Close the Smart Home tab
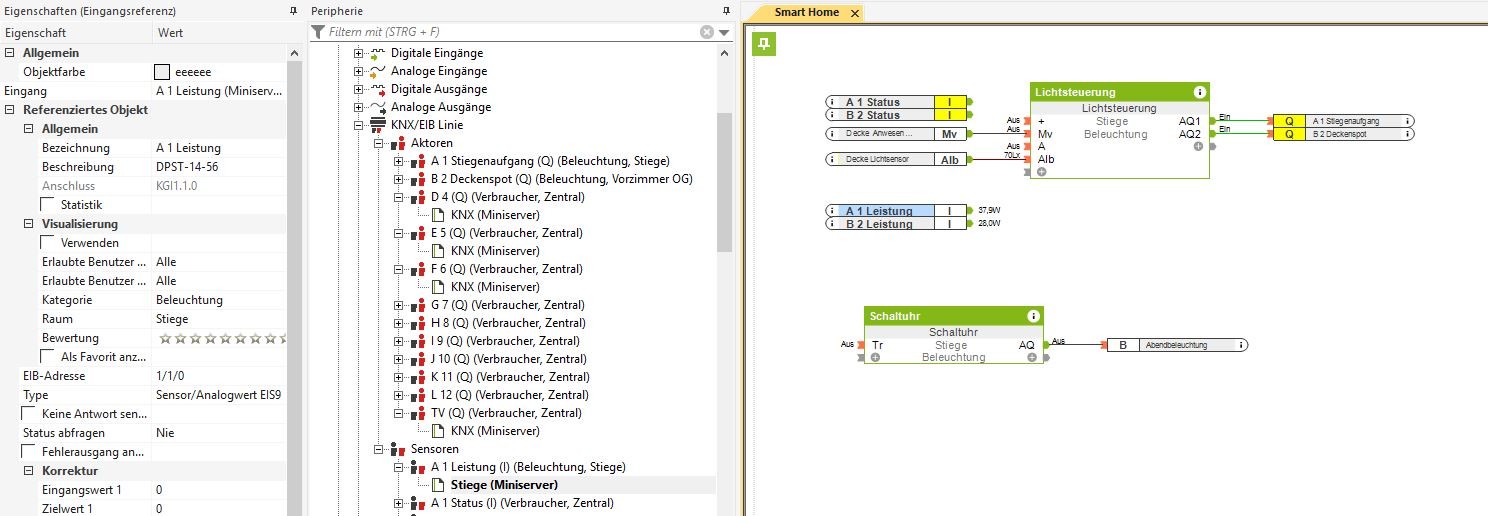The width and height of the screenshot is (1488, 516). point(855,13)
